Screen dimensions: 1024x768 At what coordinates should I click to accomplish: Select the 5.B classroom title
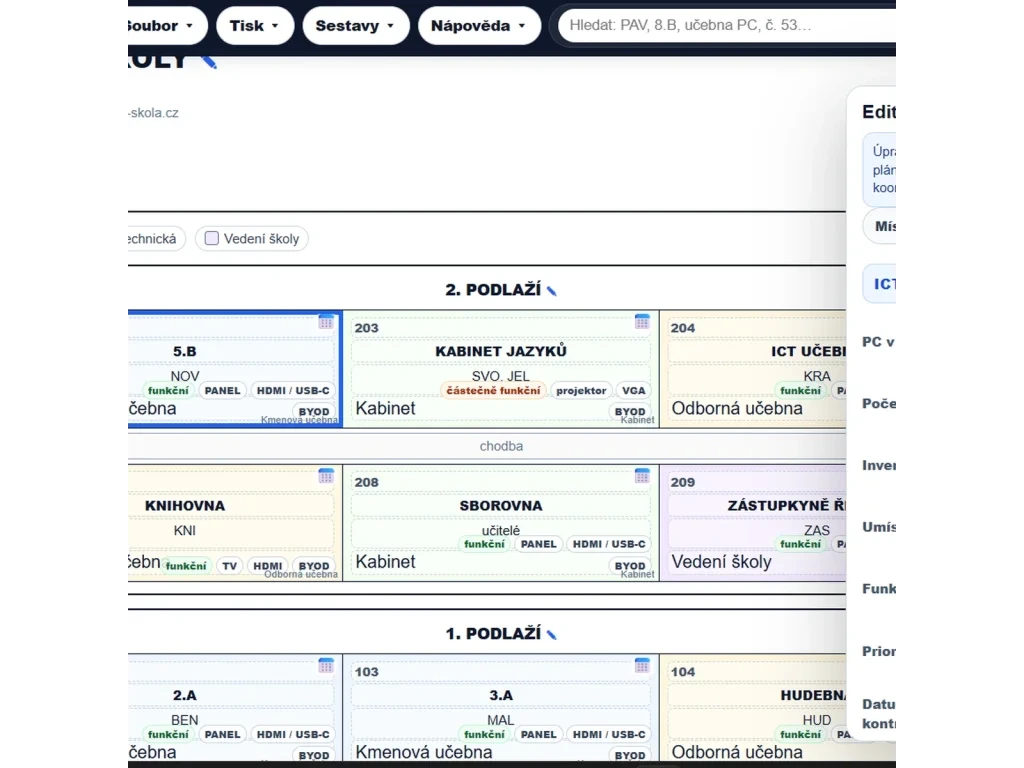(185, 351)
